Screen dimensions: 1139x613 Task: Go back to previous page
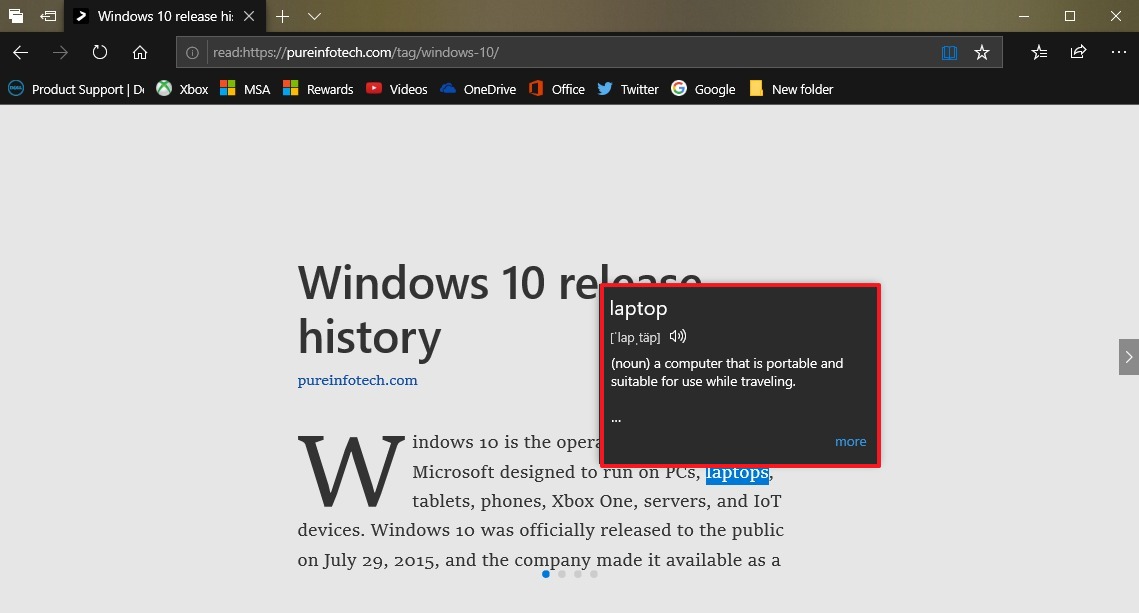pos(20,52)
